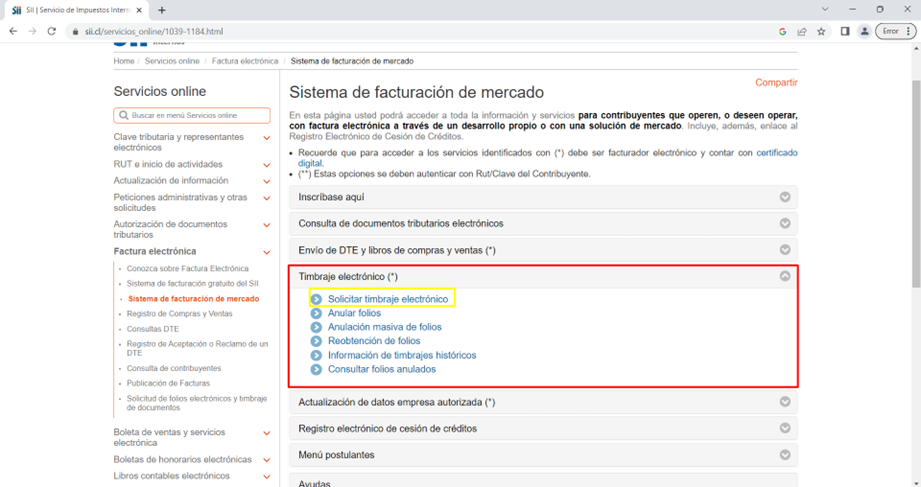Expand Consulta de documentos tributarios electrónicos
The height and width of the screenshot is (487, 921).
(785, 223)
